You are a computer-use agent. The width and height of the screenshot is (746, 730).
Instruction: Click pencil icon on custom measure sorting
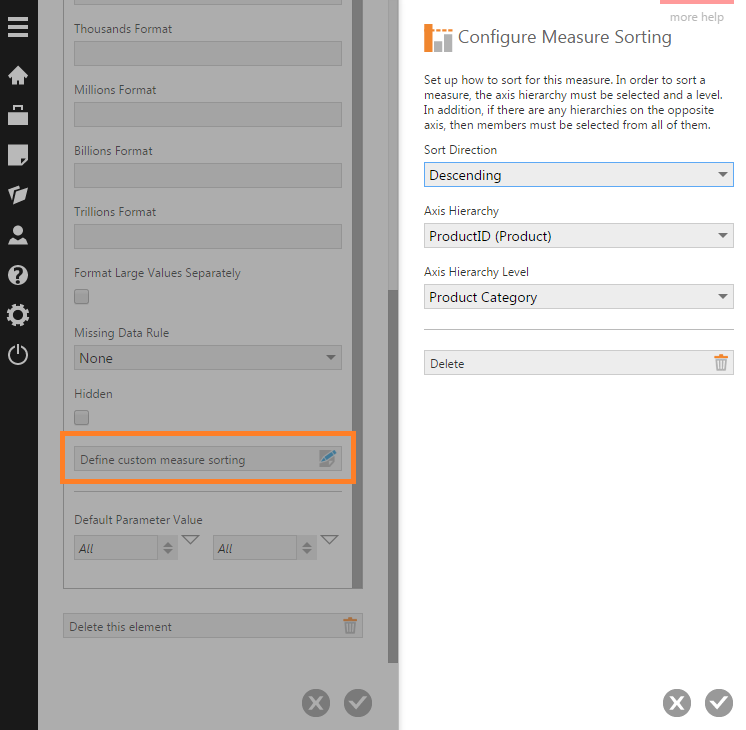tap(328, 458)
